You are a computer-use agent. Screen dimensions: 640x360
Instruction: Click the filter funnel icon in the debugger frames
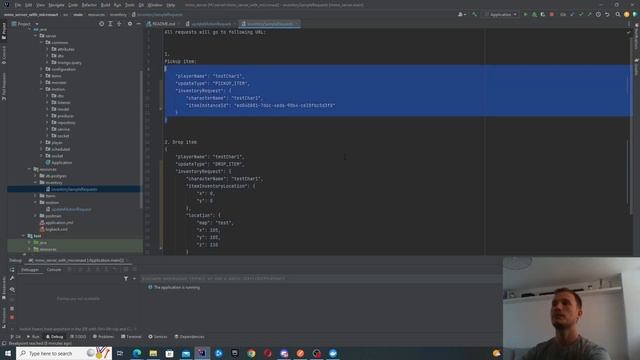point(126,279)
